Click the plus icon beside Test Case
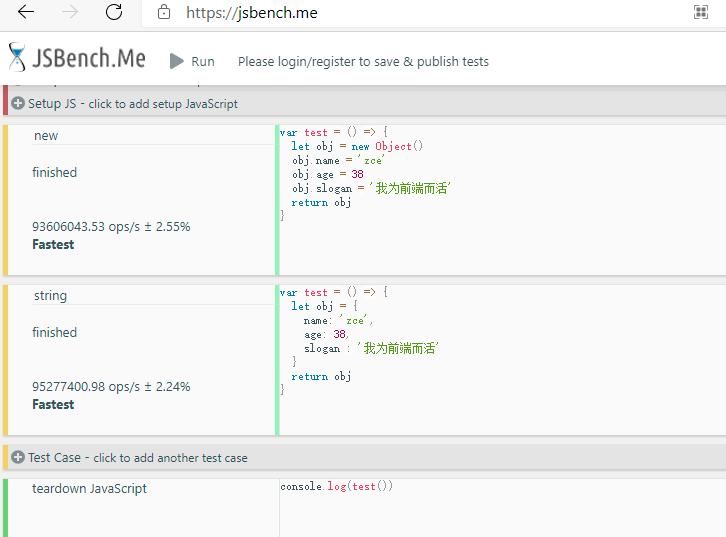The height and width of the screenshot is (537, 726). tap(18, 457)
